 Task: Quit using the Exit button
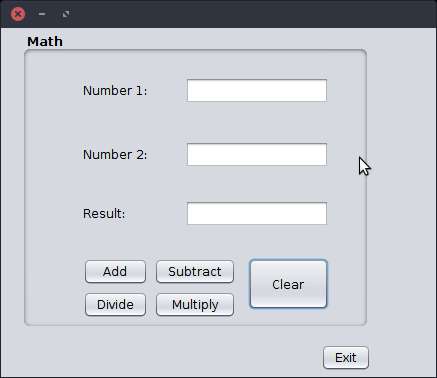point(346,358)
